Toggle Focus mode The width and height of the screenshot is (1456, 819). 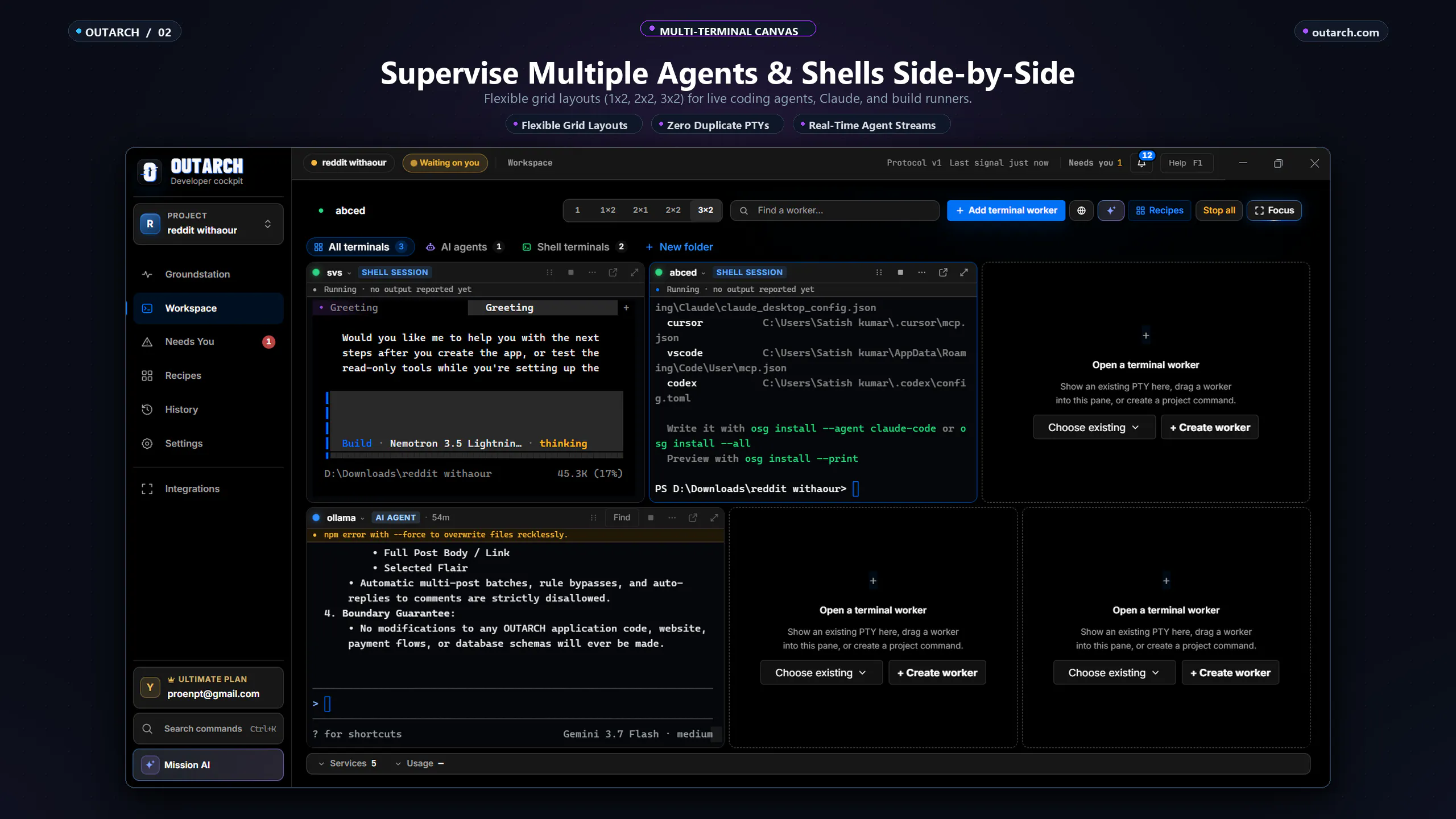(1274, 210)
